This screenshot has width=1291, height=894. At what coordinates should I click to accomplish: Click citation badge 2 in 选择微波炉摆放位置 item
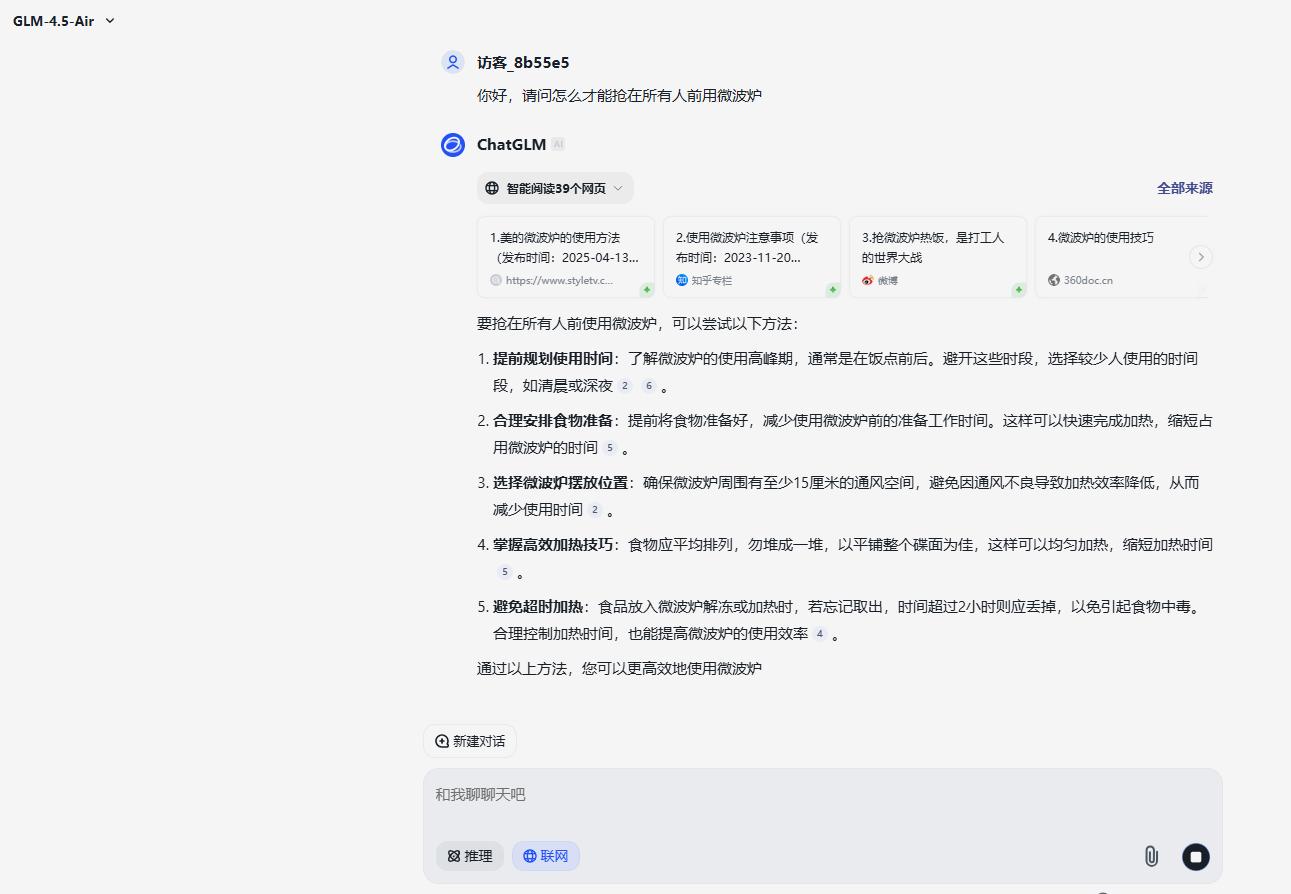click(x=595, y=510)
